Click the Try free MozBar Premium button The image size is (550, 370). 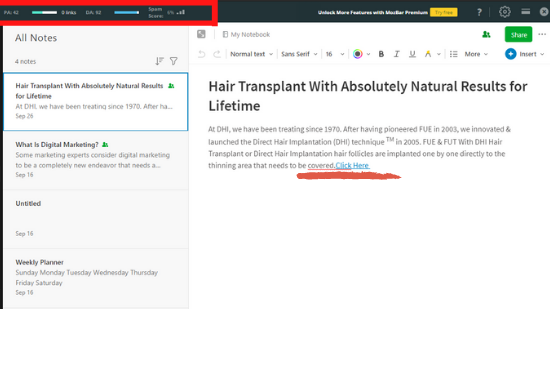click(443, 12)
